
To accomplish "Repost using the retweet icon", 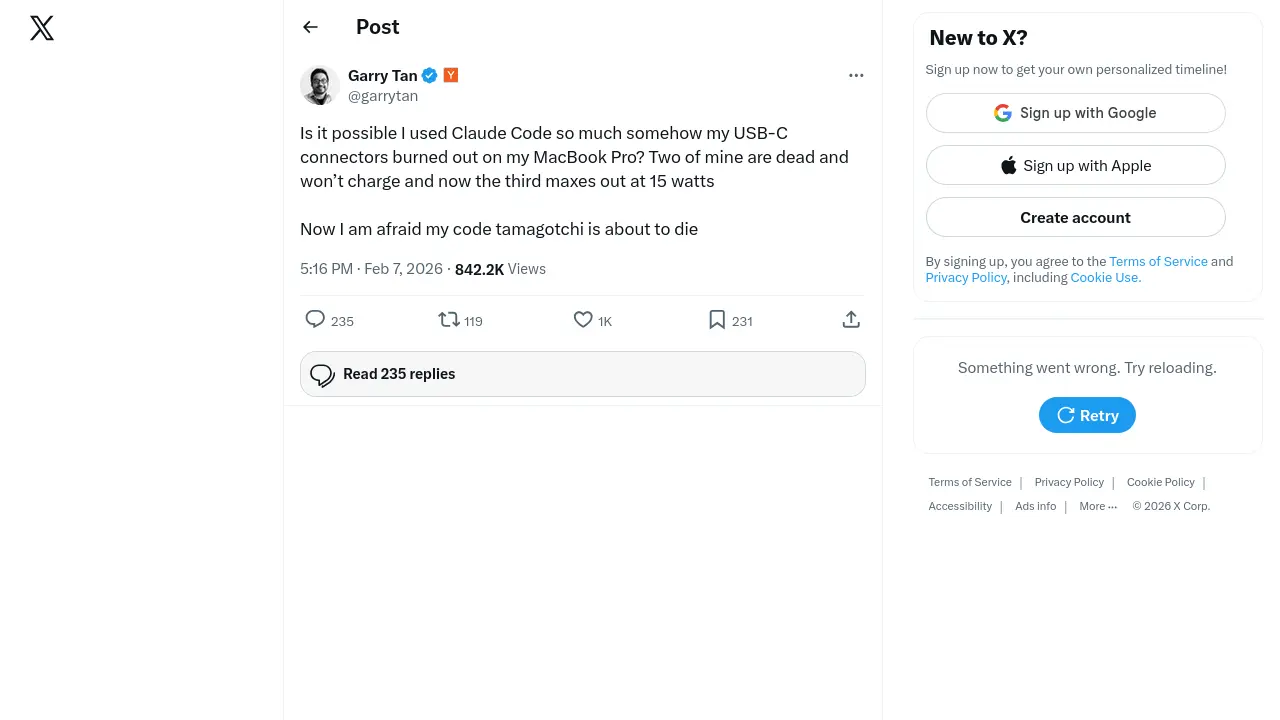I will [449, 320].
